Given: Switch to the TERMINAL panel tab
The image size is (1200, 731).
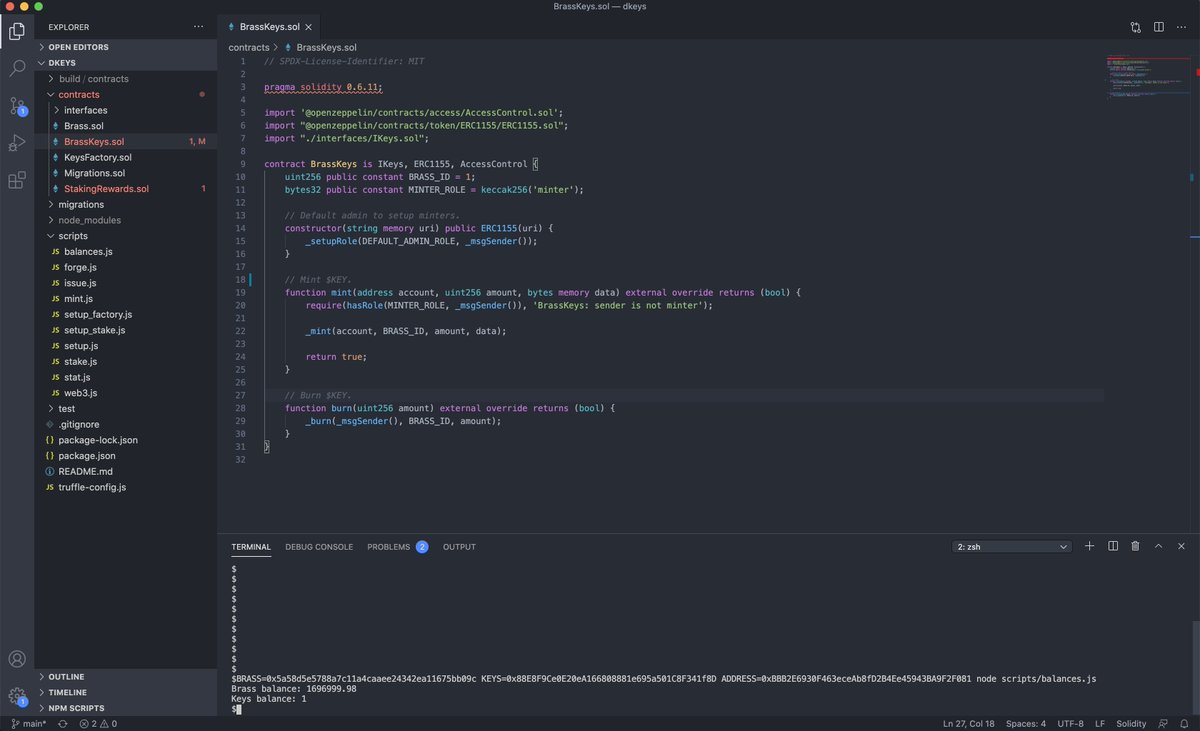Looking at the screenshot, I should (x=251, y=547).
